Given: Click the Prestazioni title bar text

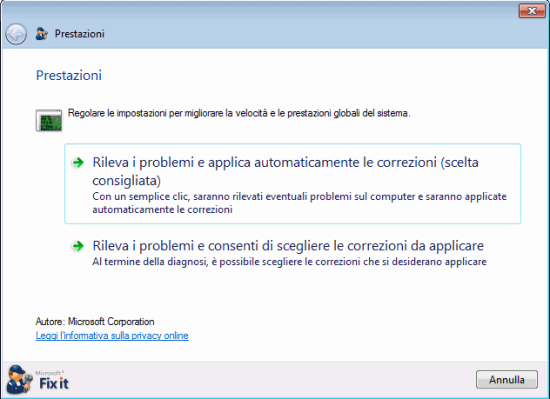Looking at the screenshot, I should (x=80, y=34).
